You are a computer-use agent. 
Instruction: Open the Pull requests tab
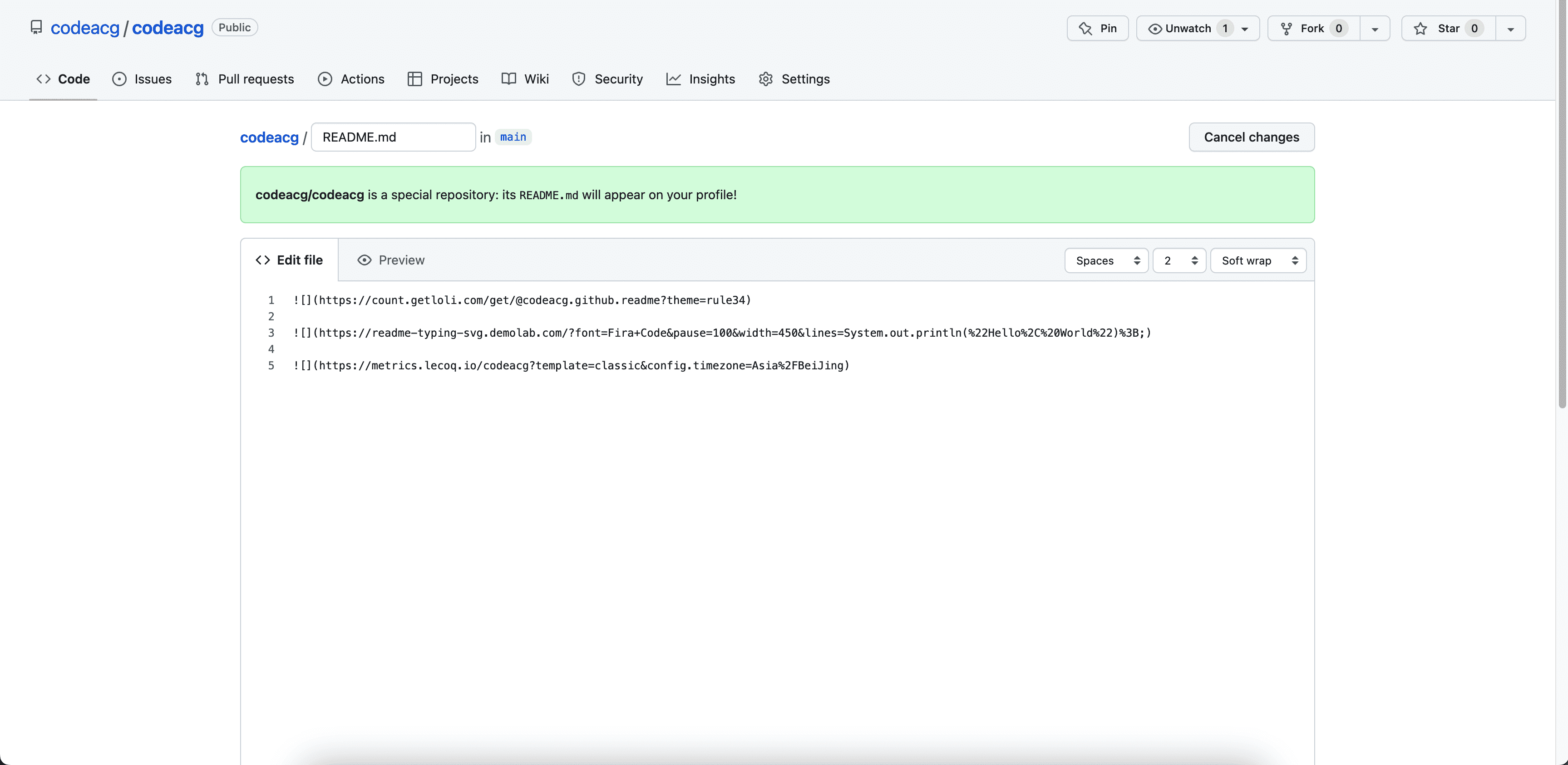tap(245, 79)
